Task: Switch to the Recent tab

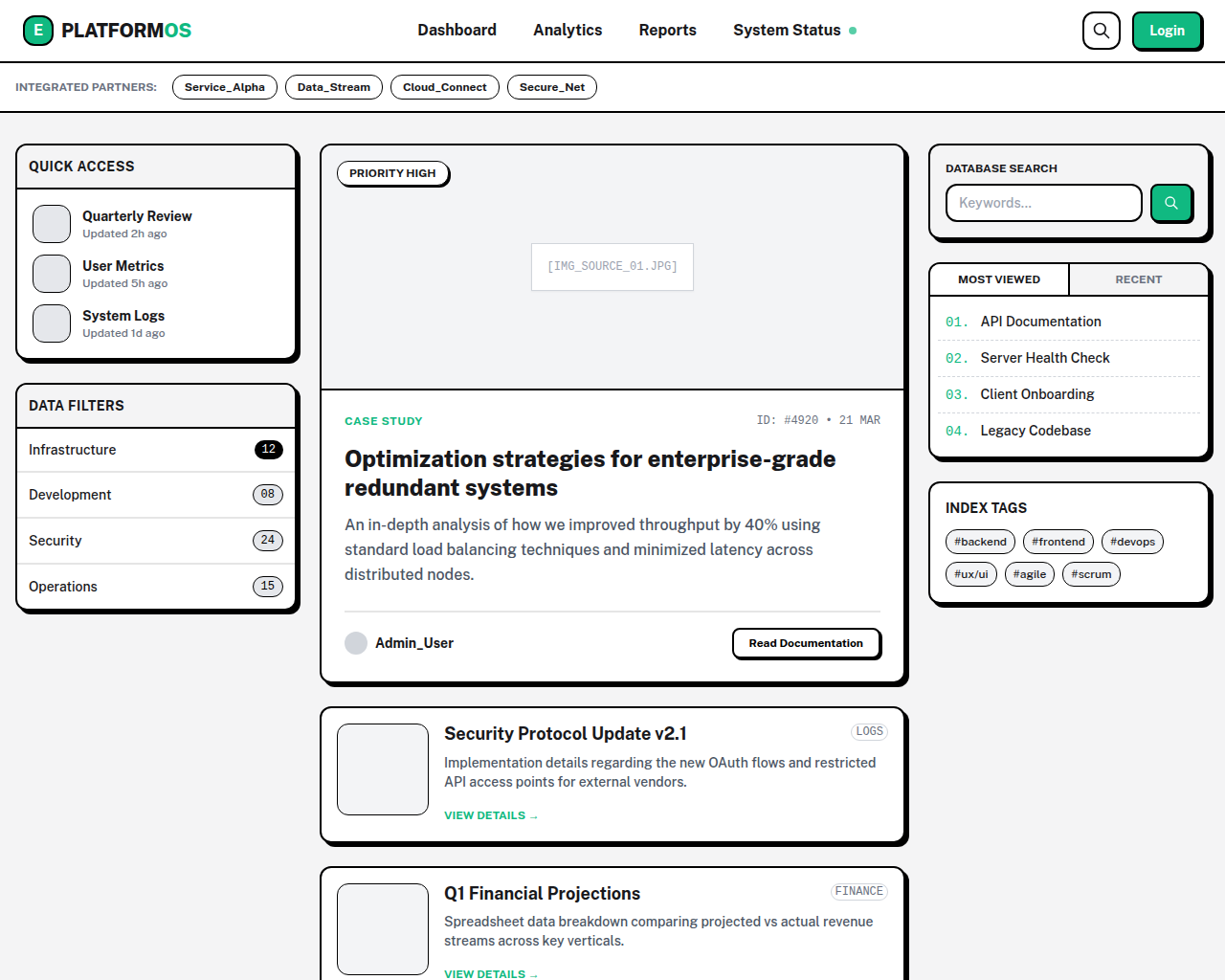Action: [1139, 279]
